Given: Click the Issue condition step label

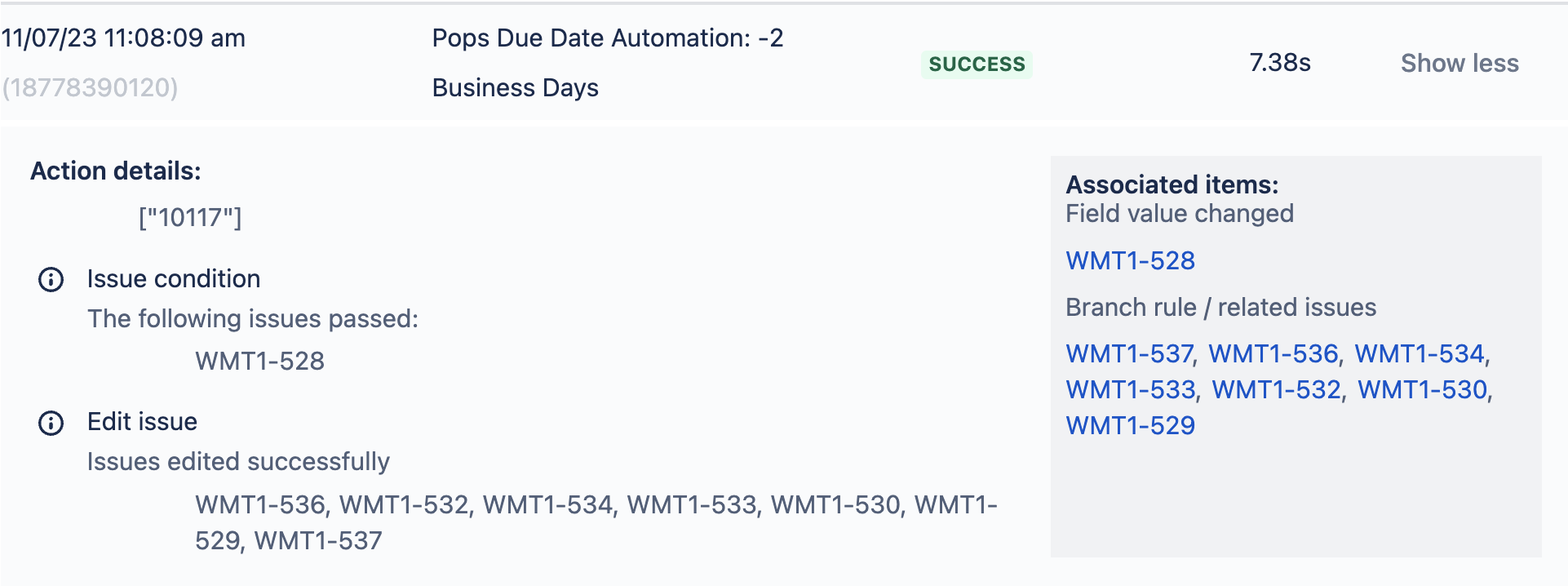Looking at the screenshot, I should click(x=174, y=279).
